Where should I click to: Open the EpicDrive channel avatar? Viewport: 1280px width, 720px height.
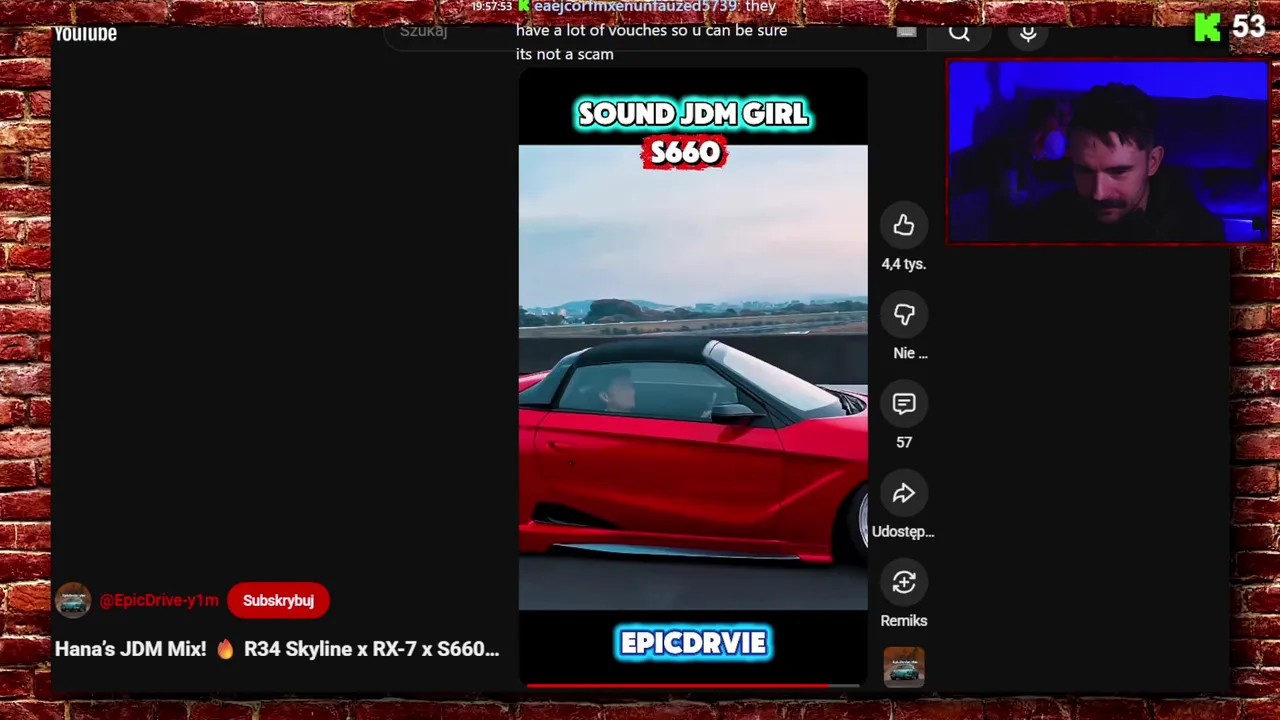point(73,600)
